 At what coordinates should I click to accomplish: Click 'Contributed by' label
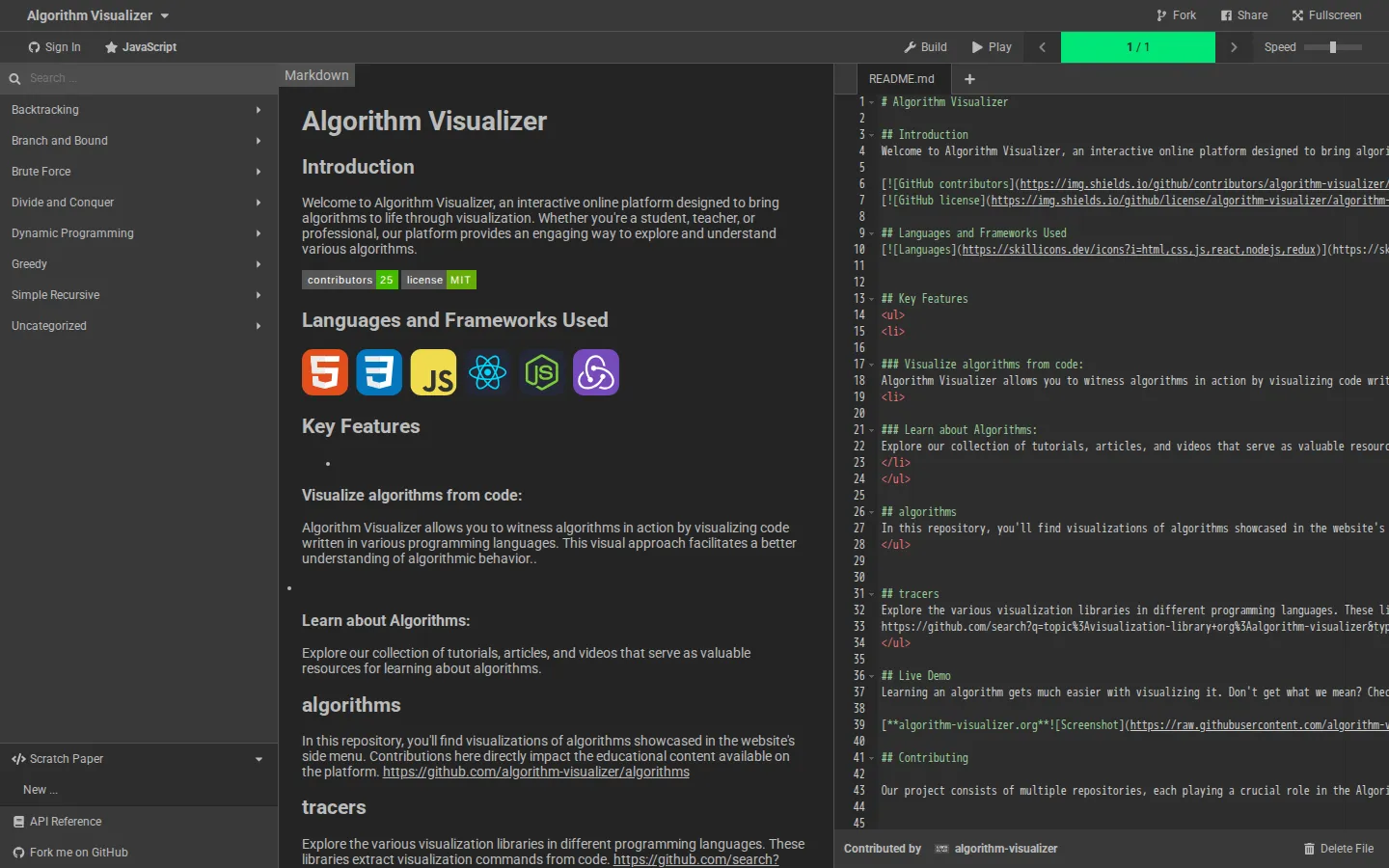click(x=883, y=849)
